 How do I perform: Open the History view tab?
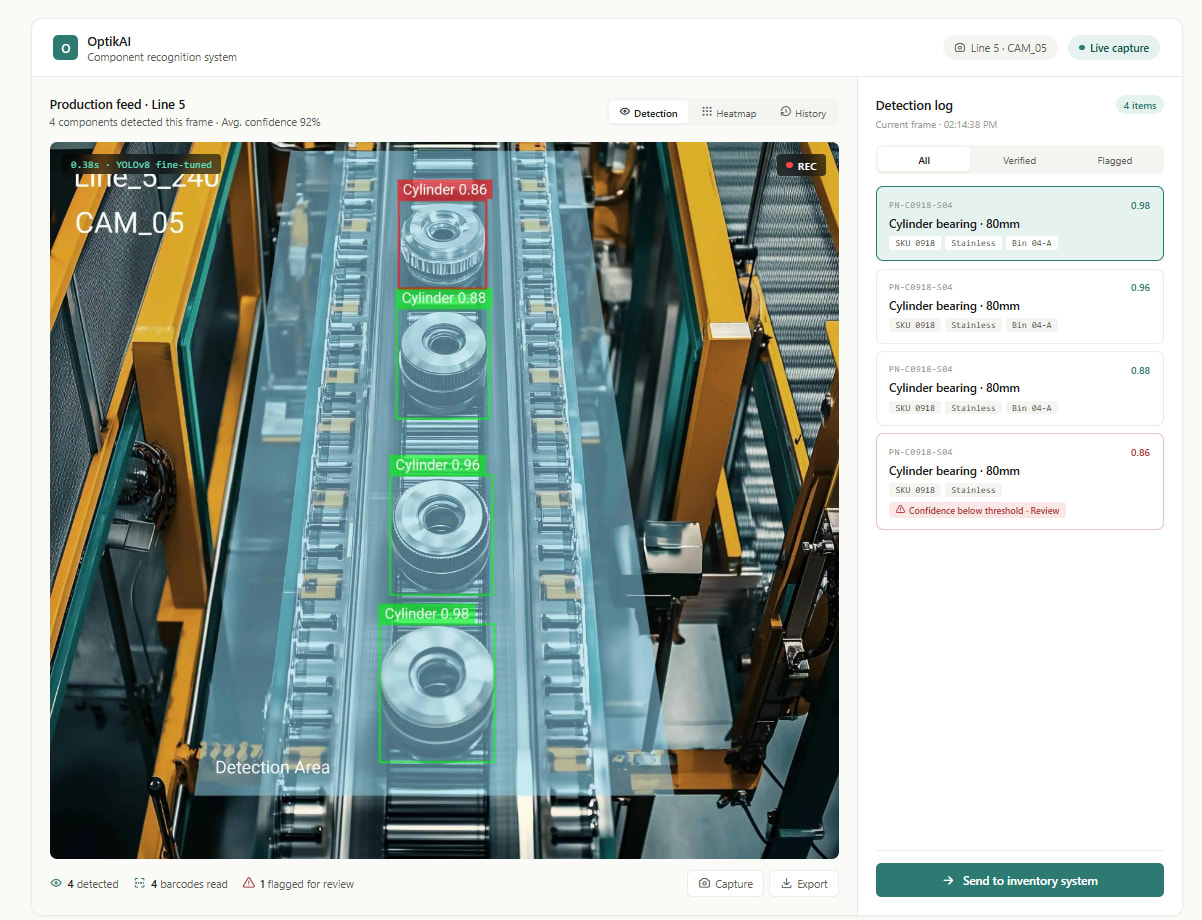tap(803, 113)
